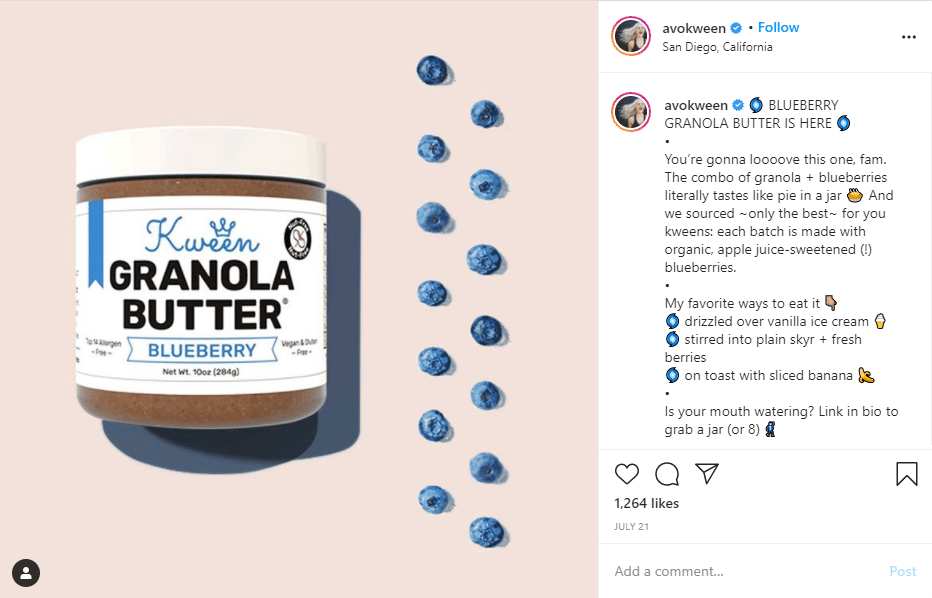Click the Kween logo on the jar
The image size is (932, 598).
point(201,235)
